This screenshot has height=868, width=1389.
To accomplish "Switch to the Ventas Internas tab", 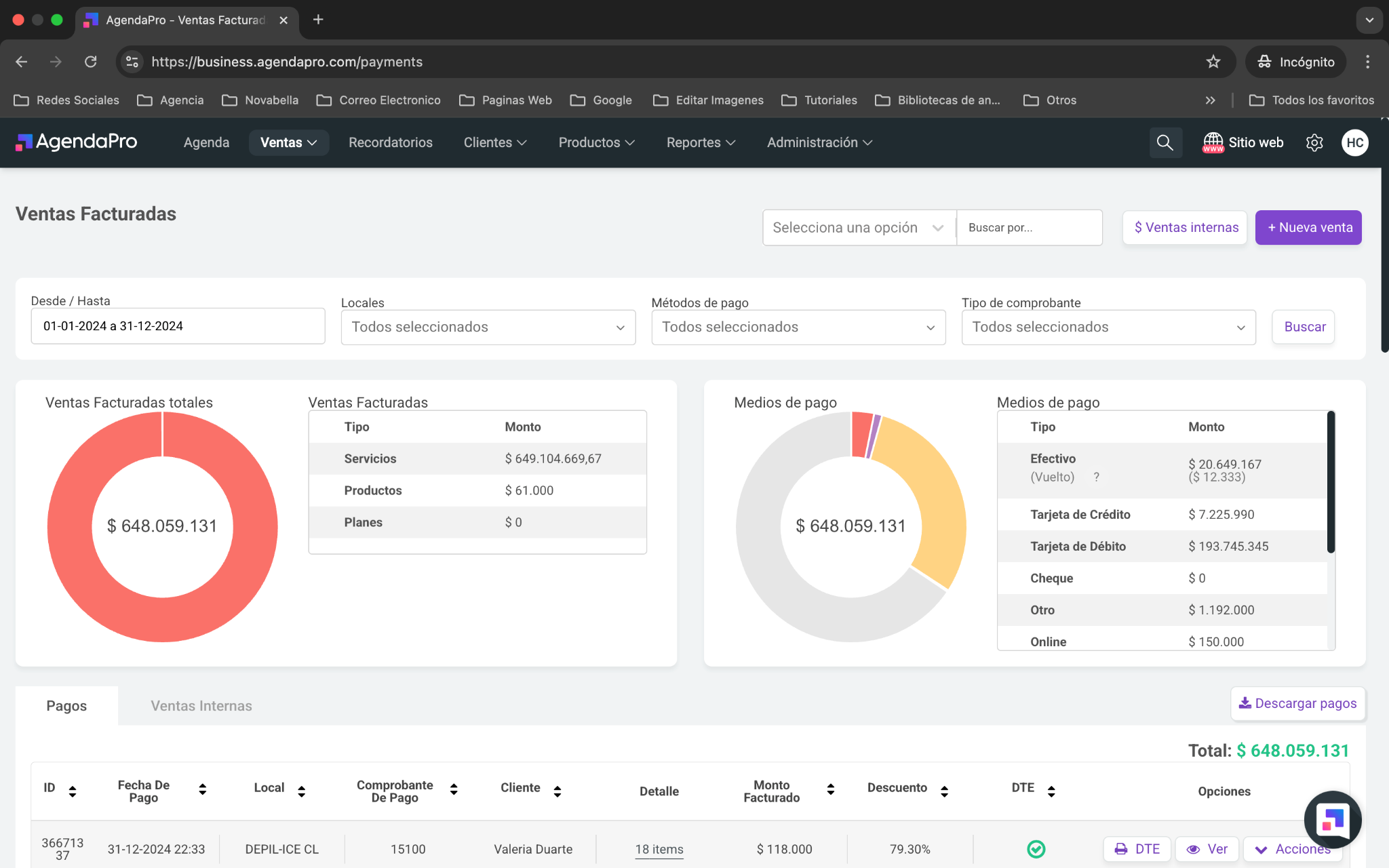I will click(x=201, y=706).
